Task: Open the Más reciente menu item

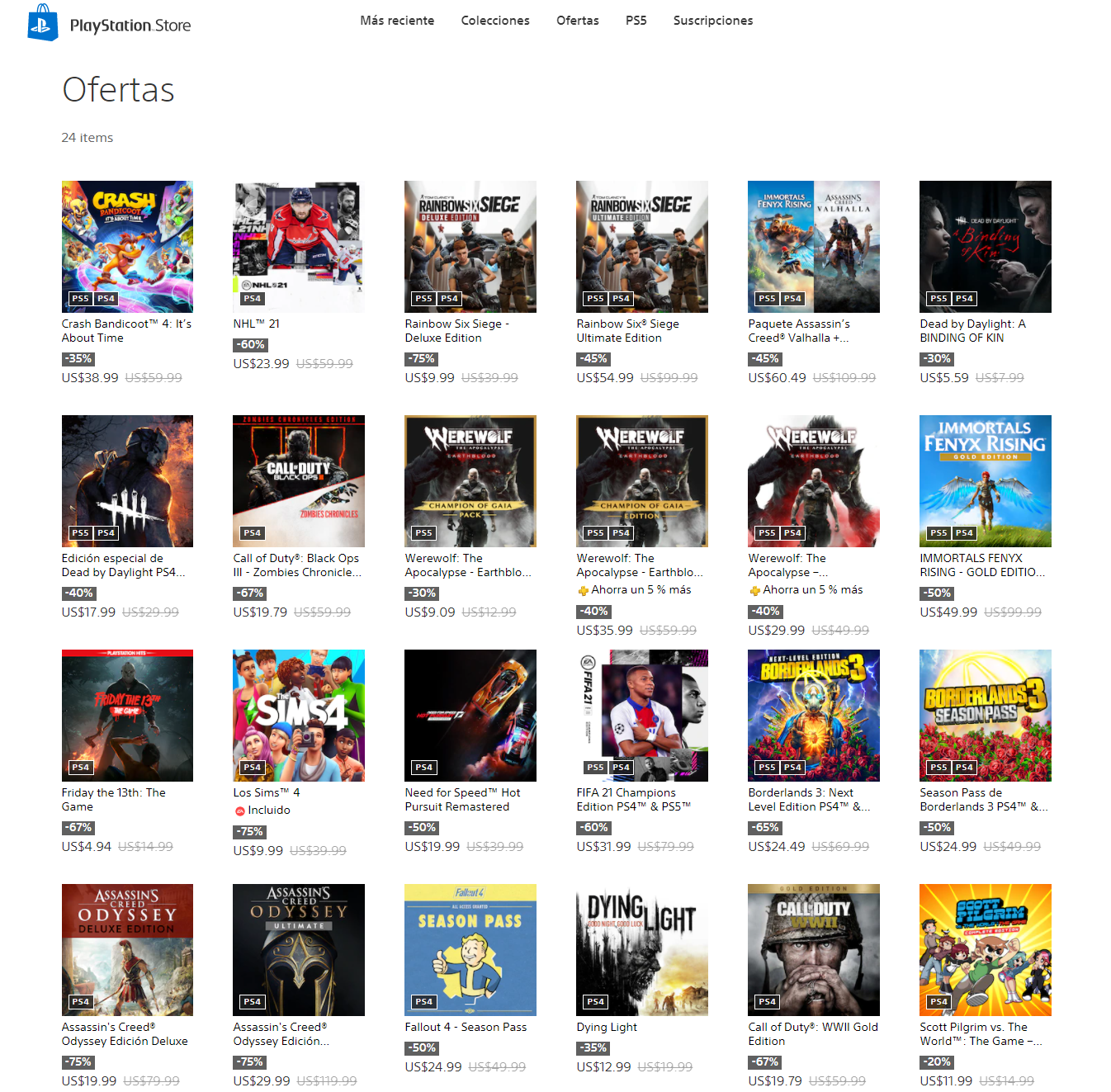Action: point(397,21)
